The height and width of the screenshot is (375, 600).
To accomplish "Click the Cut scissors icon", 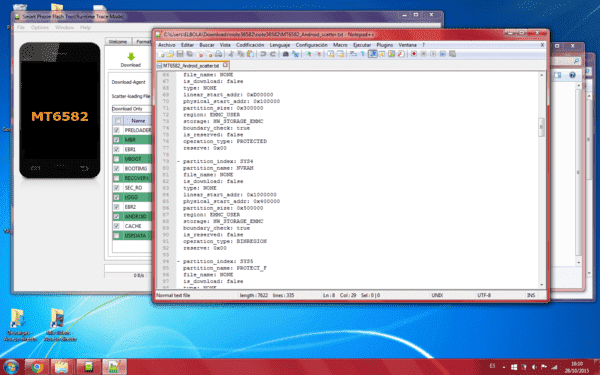I will click(x=231, y=54).
